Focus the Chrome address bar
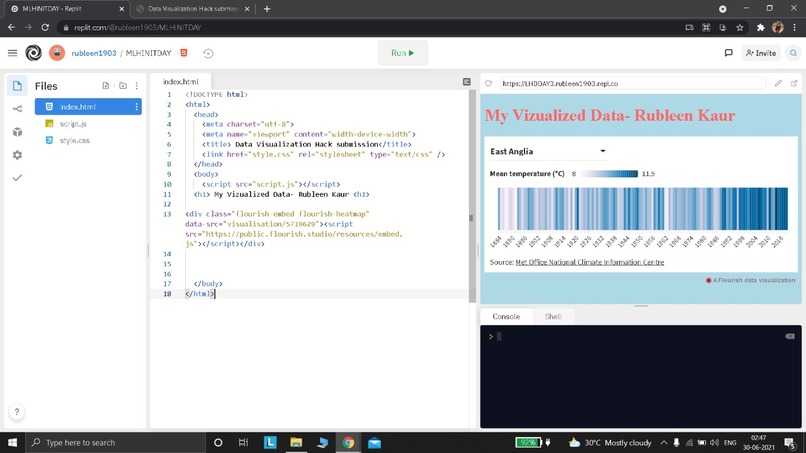 (370, 28)
